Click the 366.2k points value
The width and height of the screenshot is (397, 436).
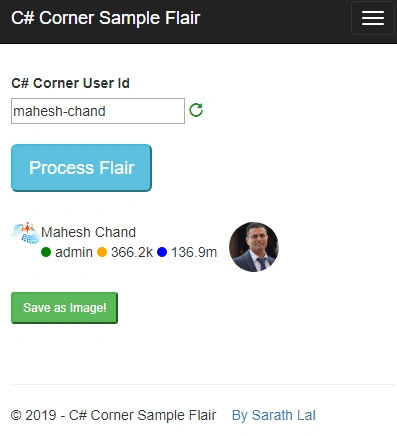click(x=132, y=252)
